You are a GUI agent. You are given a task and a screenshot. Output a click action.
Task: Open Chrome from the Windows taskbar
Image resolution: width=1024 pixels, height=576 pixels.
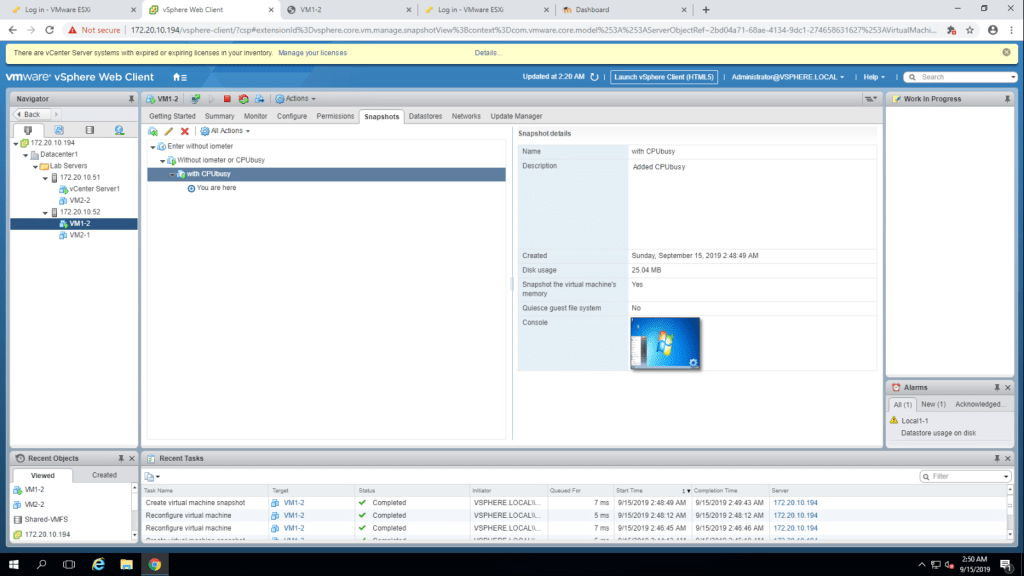tap(155, 564)
